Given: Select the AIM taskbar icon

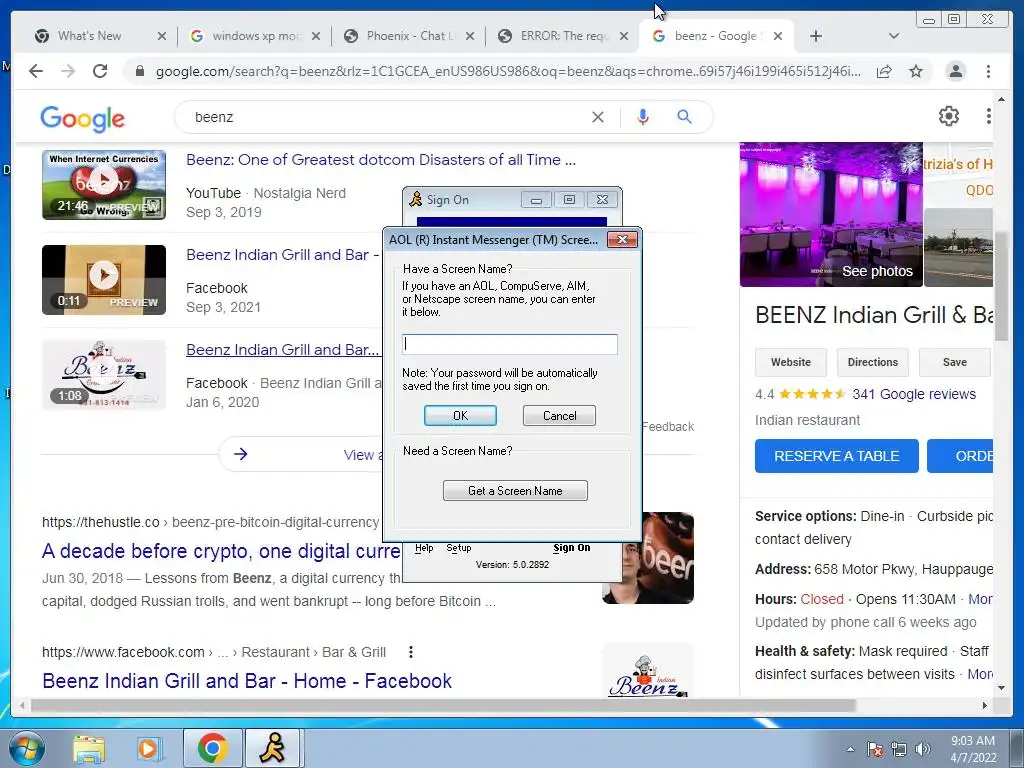Looking at the screenshot, I should coord(272,748).
